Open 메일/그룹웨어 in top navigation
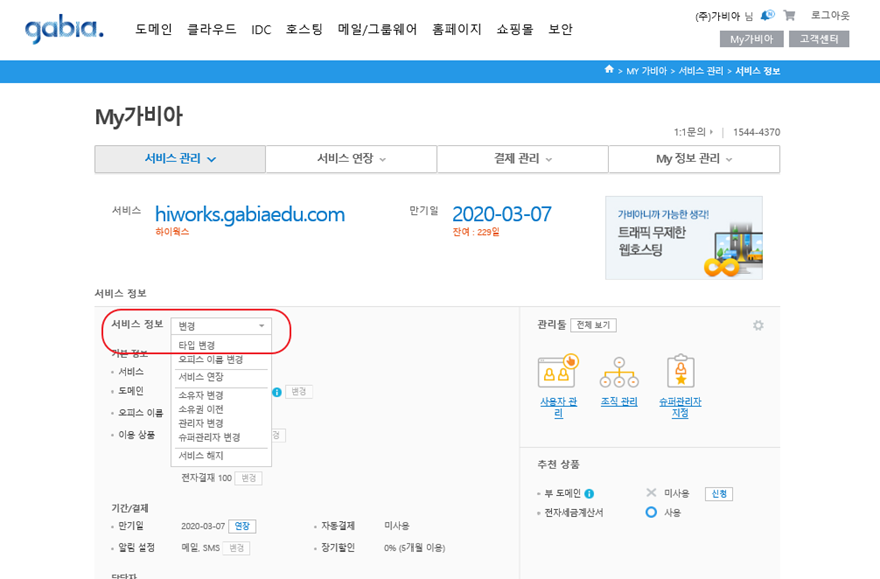Screen dimensions: 880x579 click(x=378, y=29)
